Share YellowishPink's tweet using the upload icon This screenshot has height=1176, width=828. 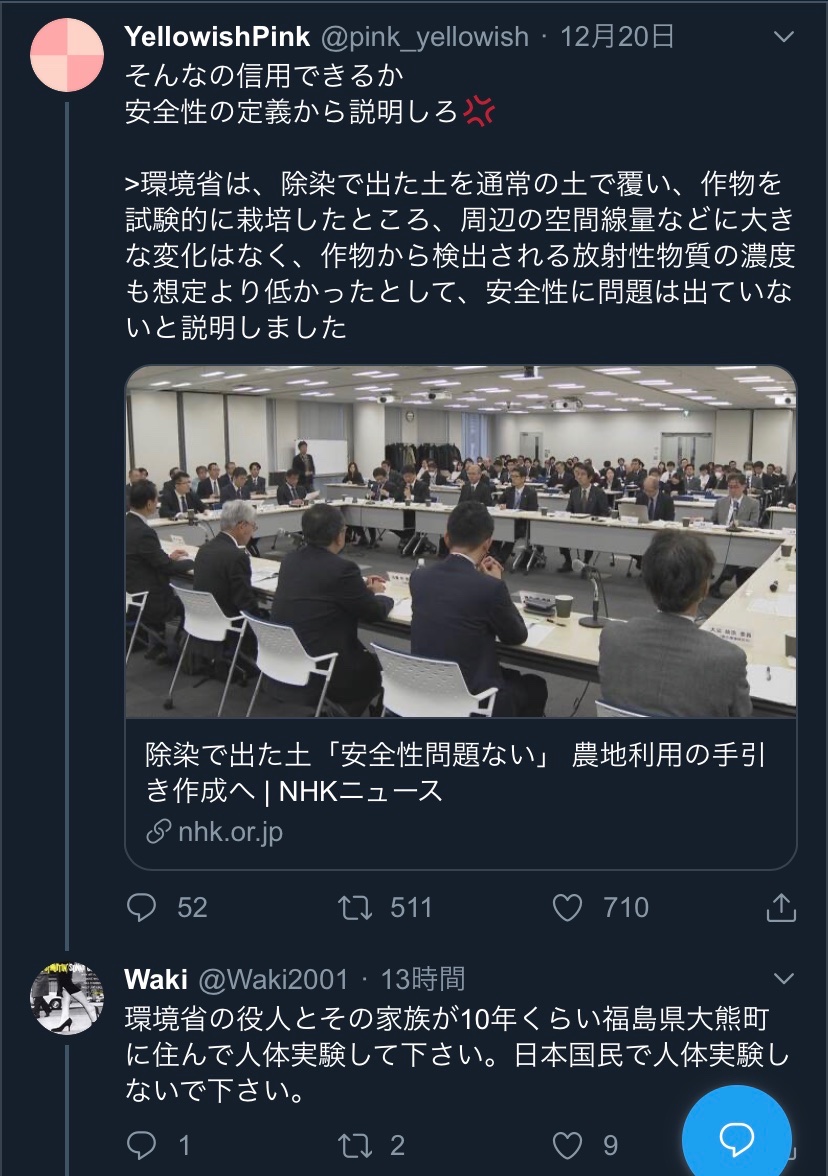(x=781, y=907)
